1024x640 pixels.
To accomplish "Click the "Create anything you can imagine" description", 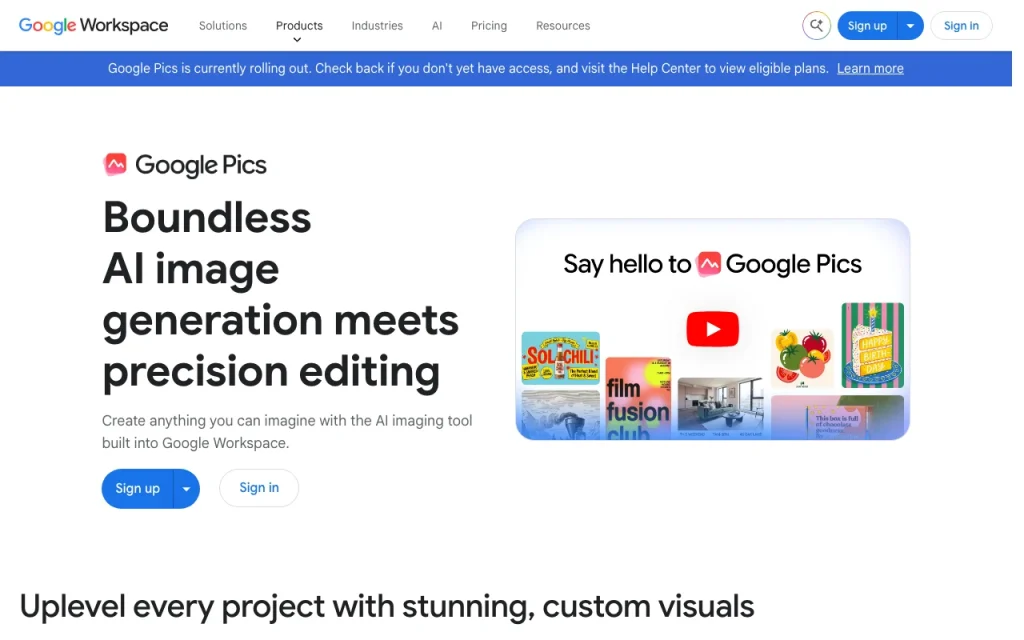I will (287, 432).
